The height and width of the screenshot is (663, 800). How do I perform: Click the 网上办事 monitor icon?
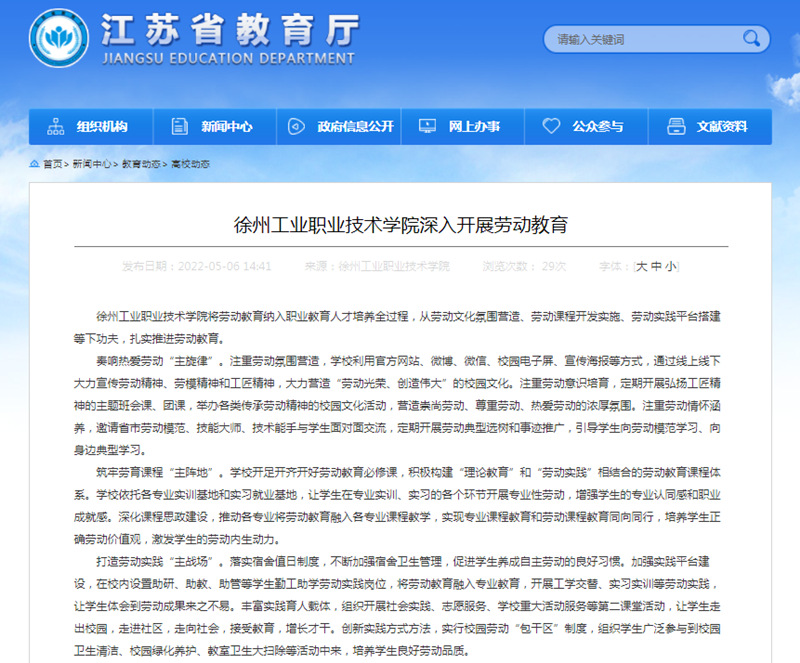(426, 127)
